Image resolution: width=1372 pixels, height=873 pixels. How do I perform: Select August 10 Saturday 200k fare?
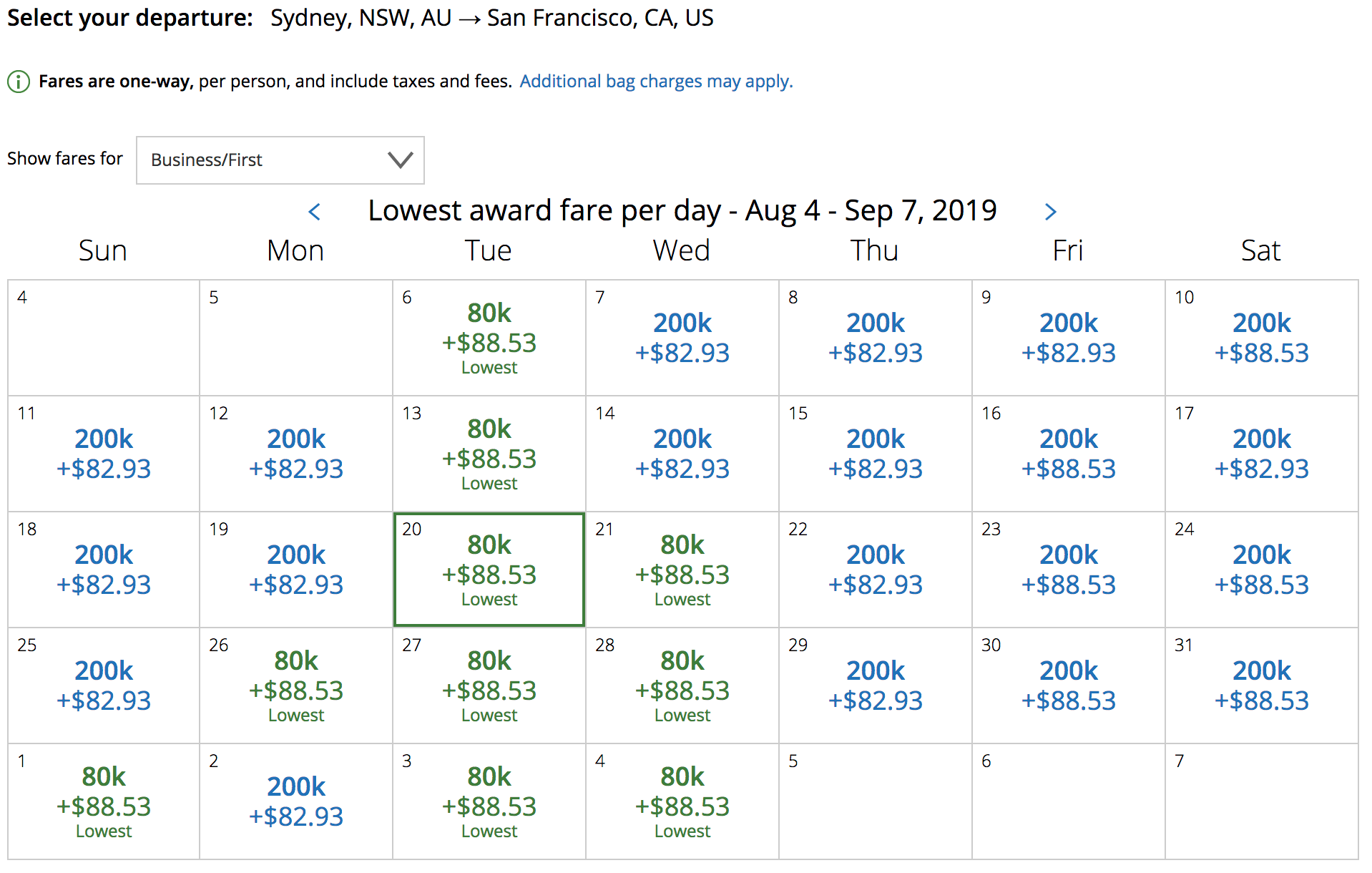(x=1262, y=338)
